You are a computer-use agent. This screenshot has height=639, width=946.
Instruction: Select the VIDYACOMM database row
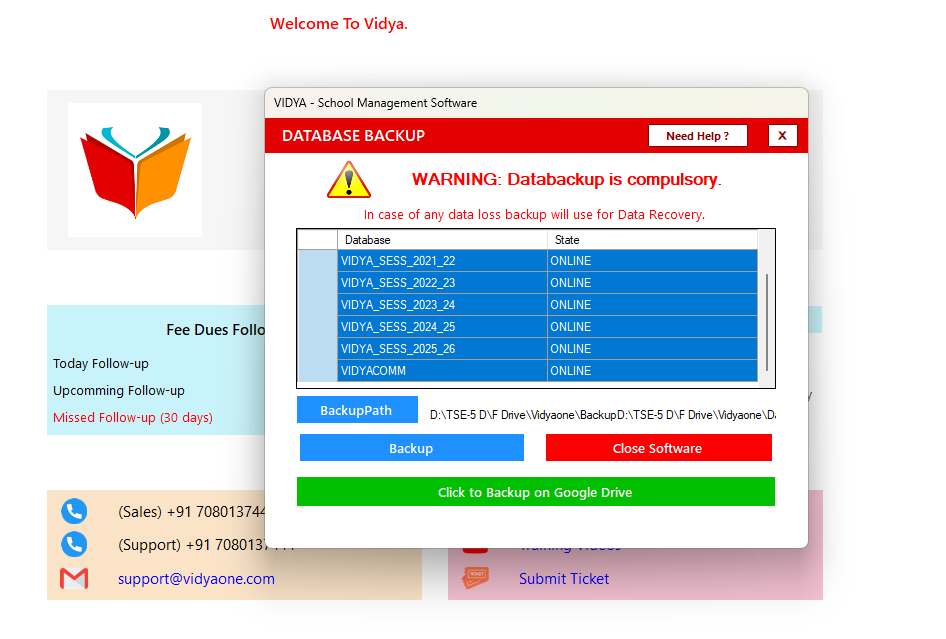(528, 370)
